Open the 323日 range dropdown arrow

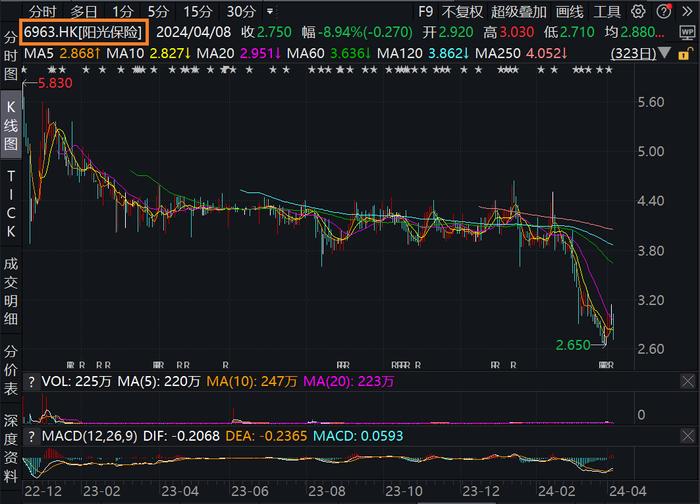tap(664, 53)
